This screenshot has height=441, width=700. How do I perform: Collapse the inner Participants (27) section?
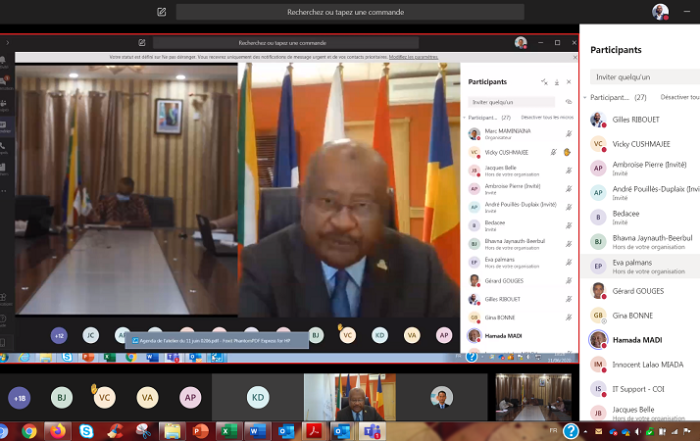466,117
